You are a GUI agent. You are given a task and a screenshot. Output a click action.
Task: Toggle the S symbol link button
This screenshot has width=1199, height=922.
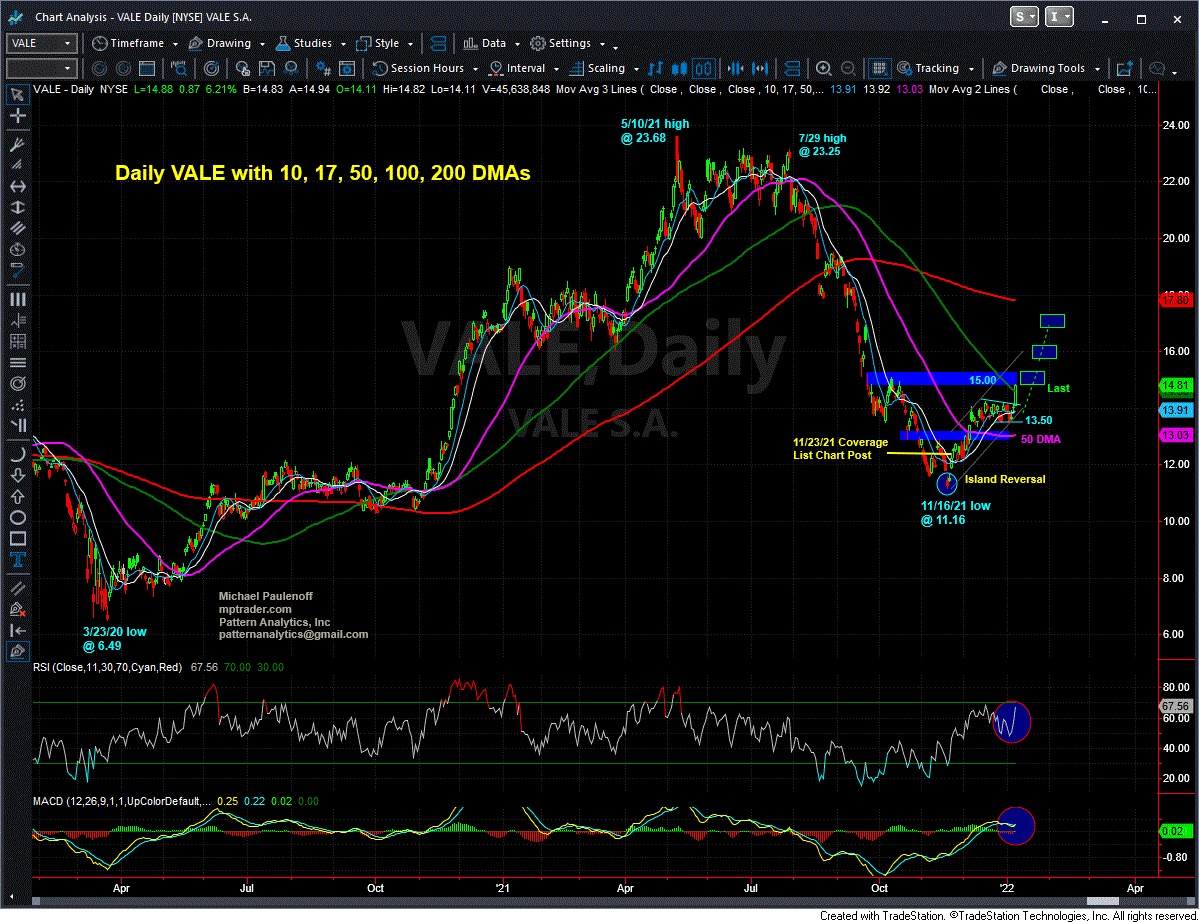coord(1024,17)
